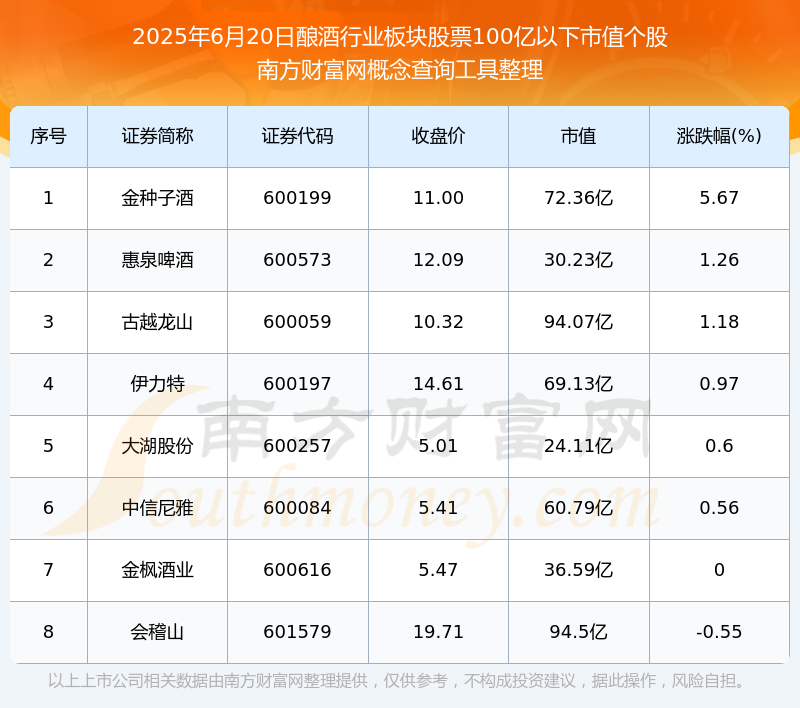Click serial number 8 in 会稽山 row
Image resolution: width=800 pixels, height=708 pixels.
(x=48, y=632)
